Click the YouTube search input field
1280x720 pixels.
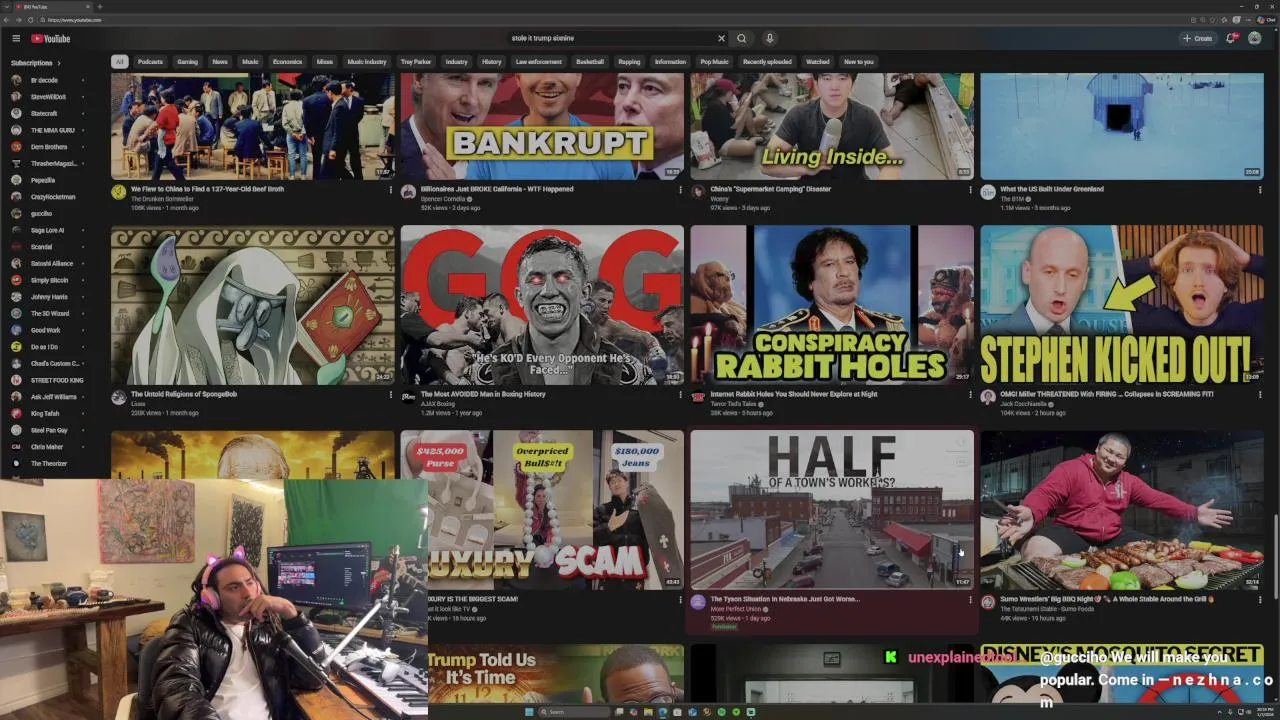[610, 38]
